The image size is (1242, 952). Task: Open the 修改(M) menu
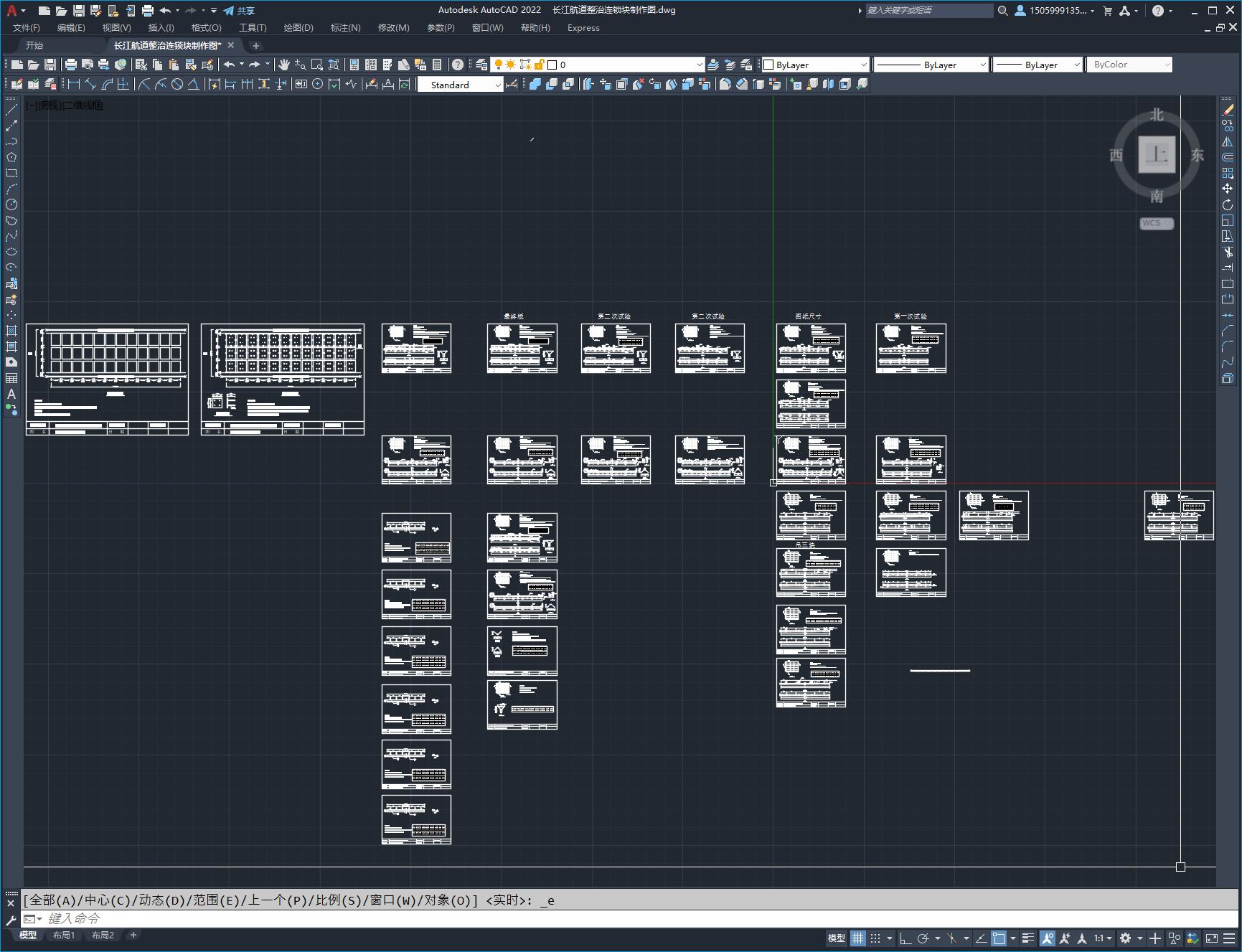pyautogui.click(x=393, y=28)
